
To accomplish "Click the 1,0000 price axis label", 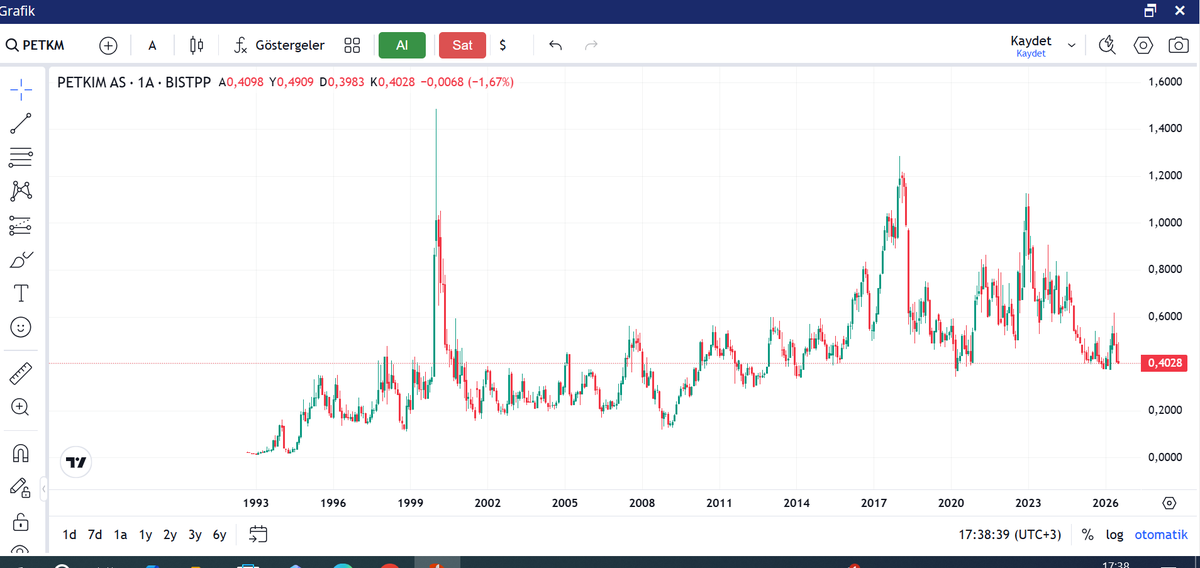I will tap(1166, 222).
